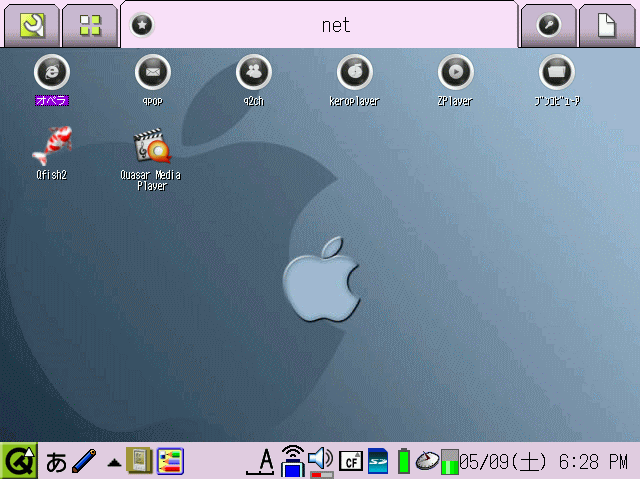This screenshot has width=640, height=479.
Task: Open the 6:28 PM clock display
Action: 593,462
